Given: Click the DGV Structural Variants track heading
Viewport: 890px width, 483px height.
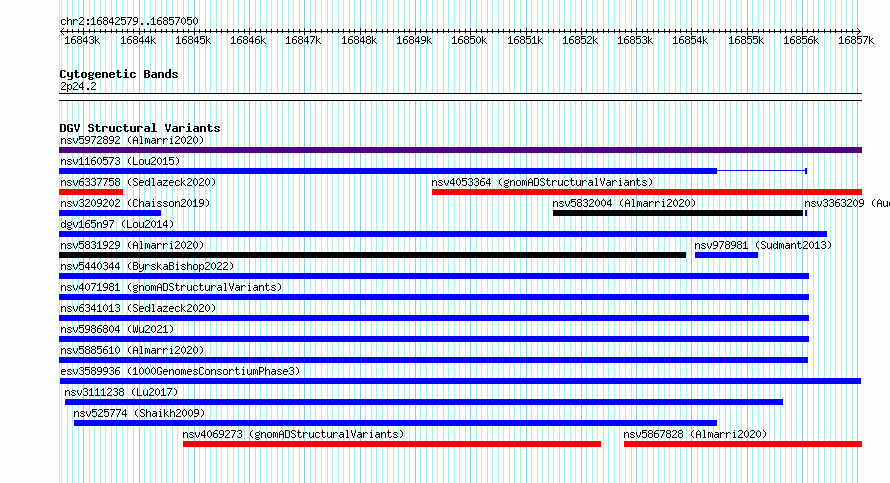Looking at the screenshot, I should click(140, 128).
